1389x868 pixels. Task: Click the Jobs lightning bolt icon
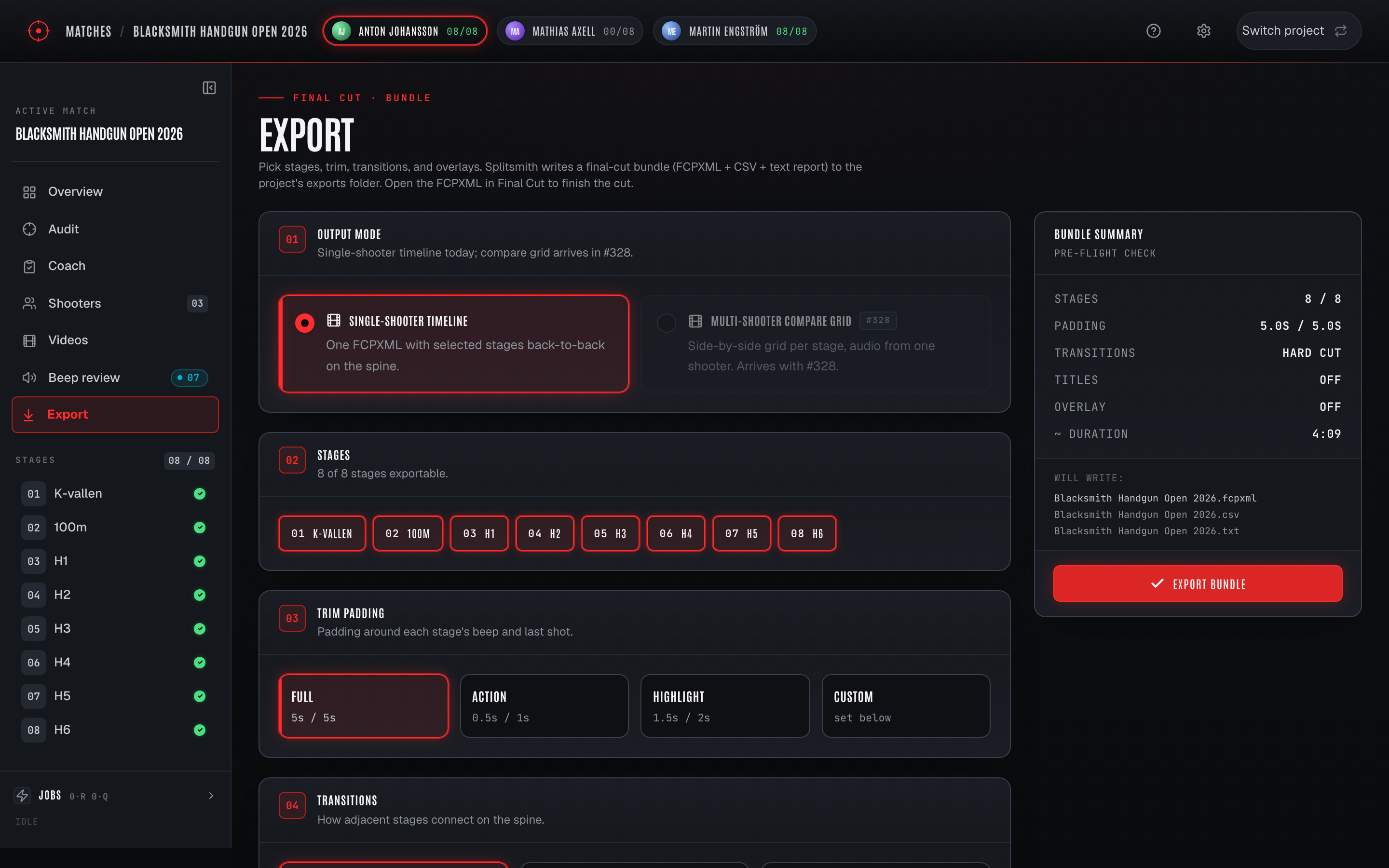point(22,796)
